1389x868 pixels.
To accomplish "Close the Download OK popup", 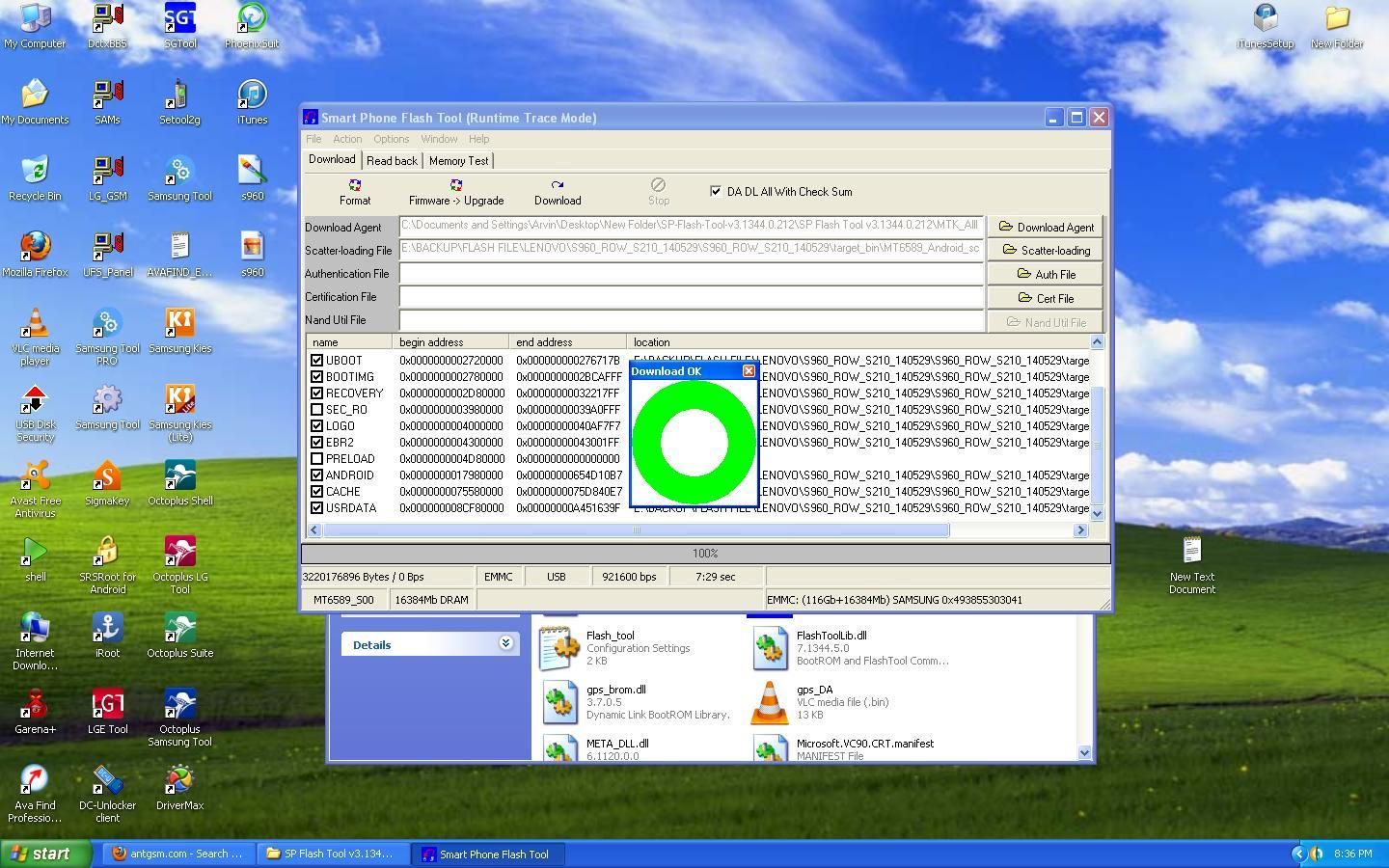I will pos(749,371).
